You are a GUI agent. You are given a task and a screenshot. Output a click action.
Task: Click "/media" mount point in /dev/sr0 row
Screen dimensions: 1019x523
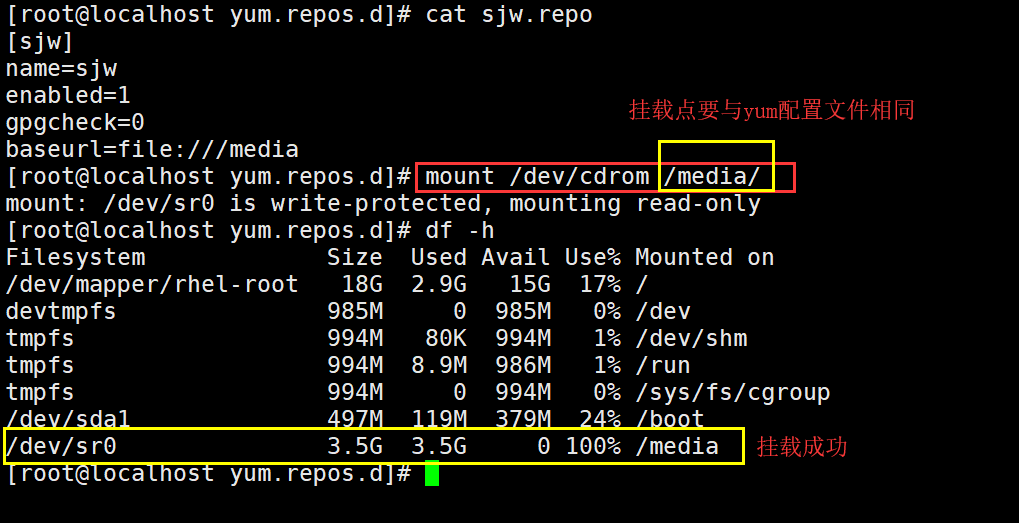tap(677, 446)
